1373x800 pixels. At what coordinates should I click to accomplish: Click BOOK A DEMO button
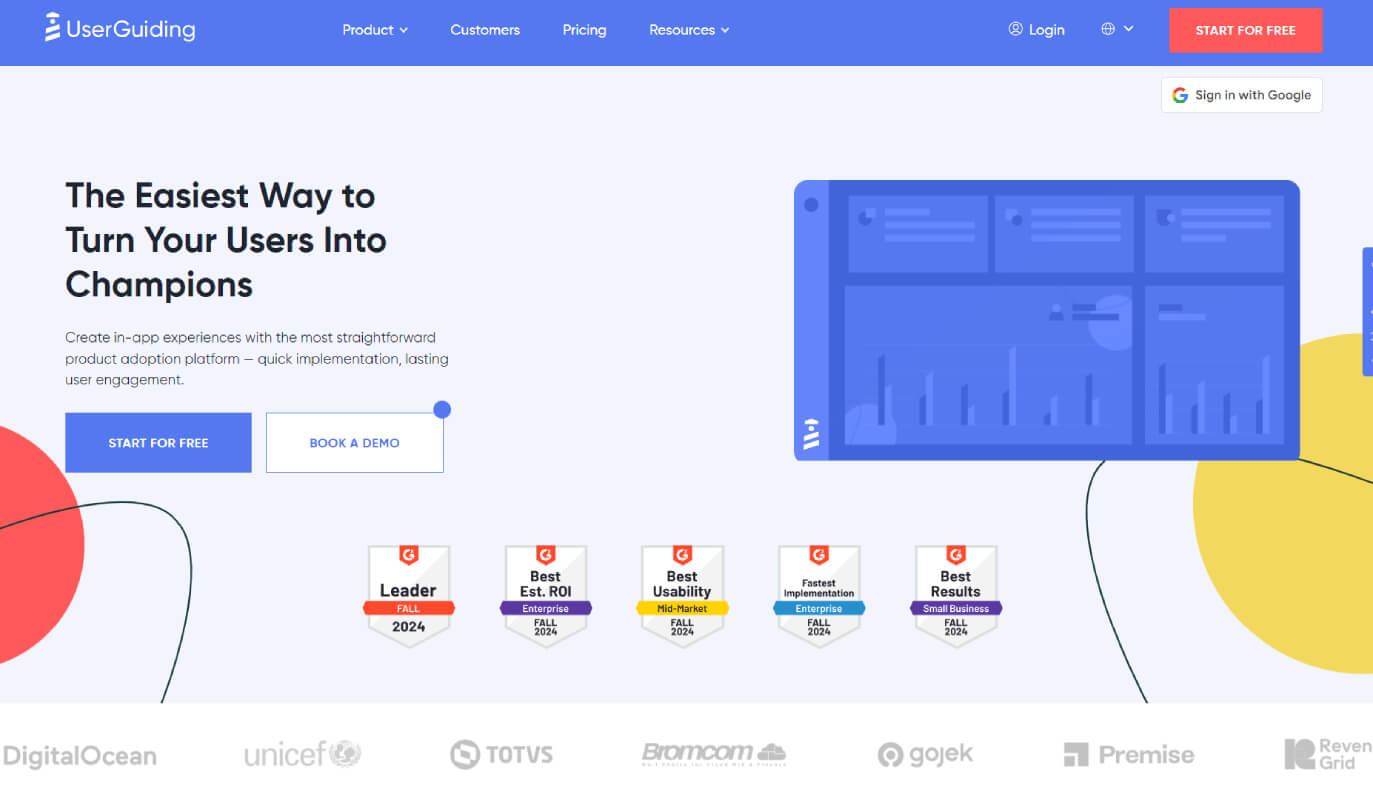[354, 443]
